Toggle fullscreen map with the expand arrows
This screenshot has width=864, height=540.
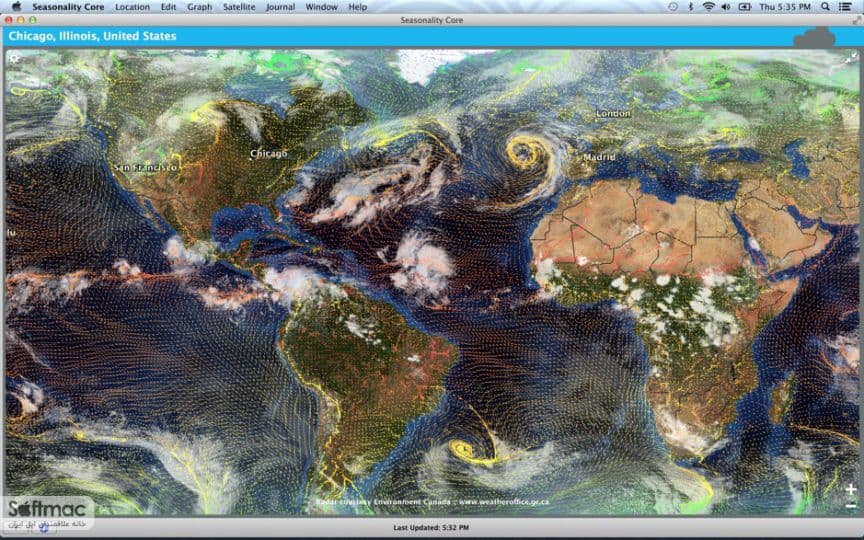(x=851, y=57)
